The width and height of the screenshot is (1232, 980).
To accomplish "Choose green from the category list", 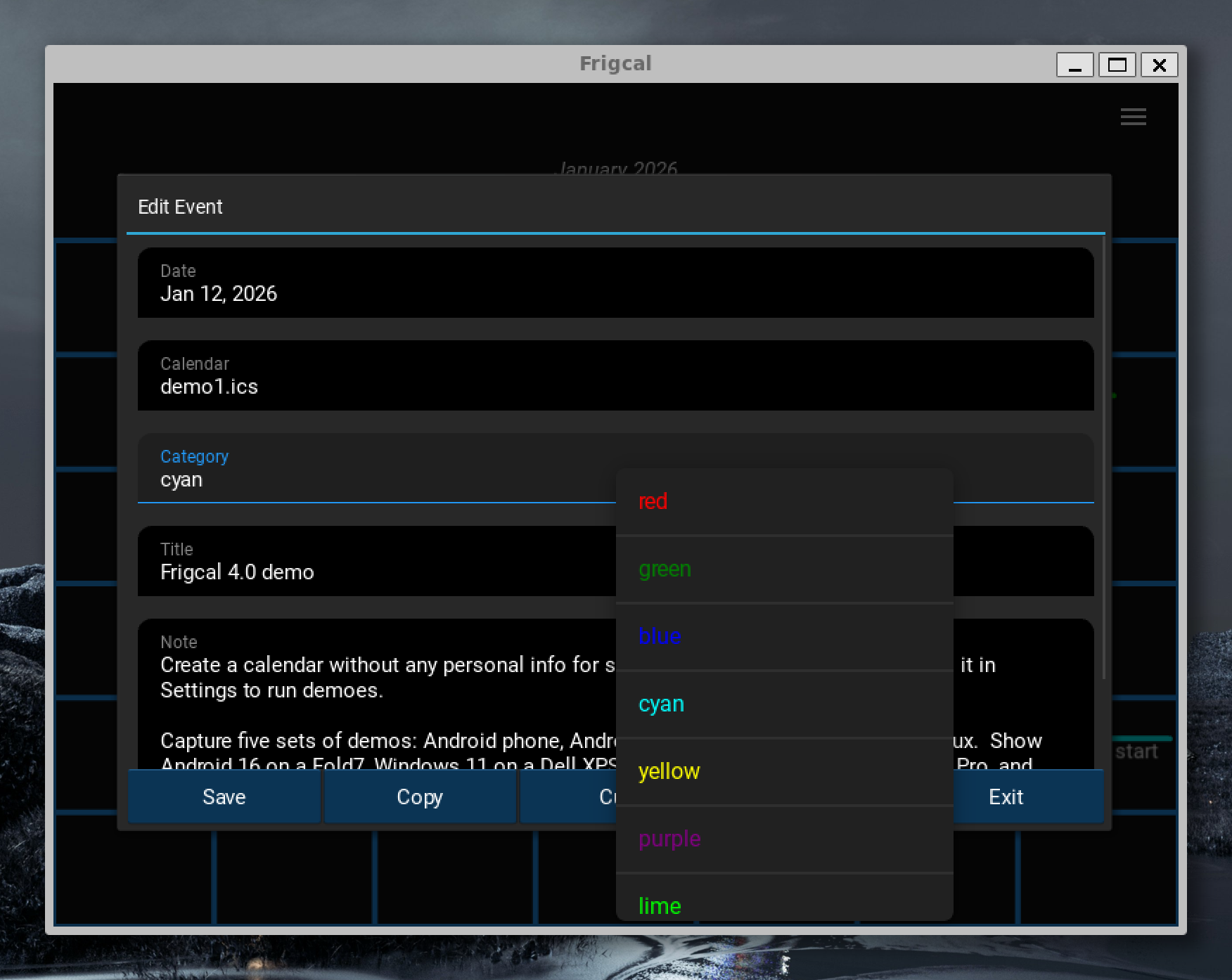I will pos(784,569).
